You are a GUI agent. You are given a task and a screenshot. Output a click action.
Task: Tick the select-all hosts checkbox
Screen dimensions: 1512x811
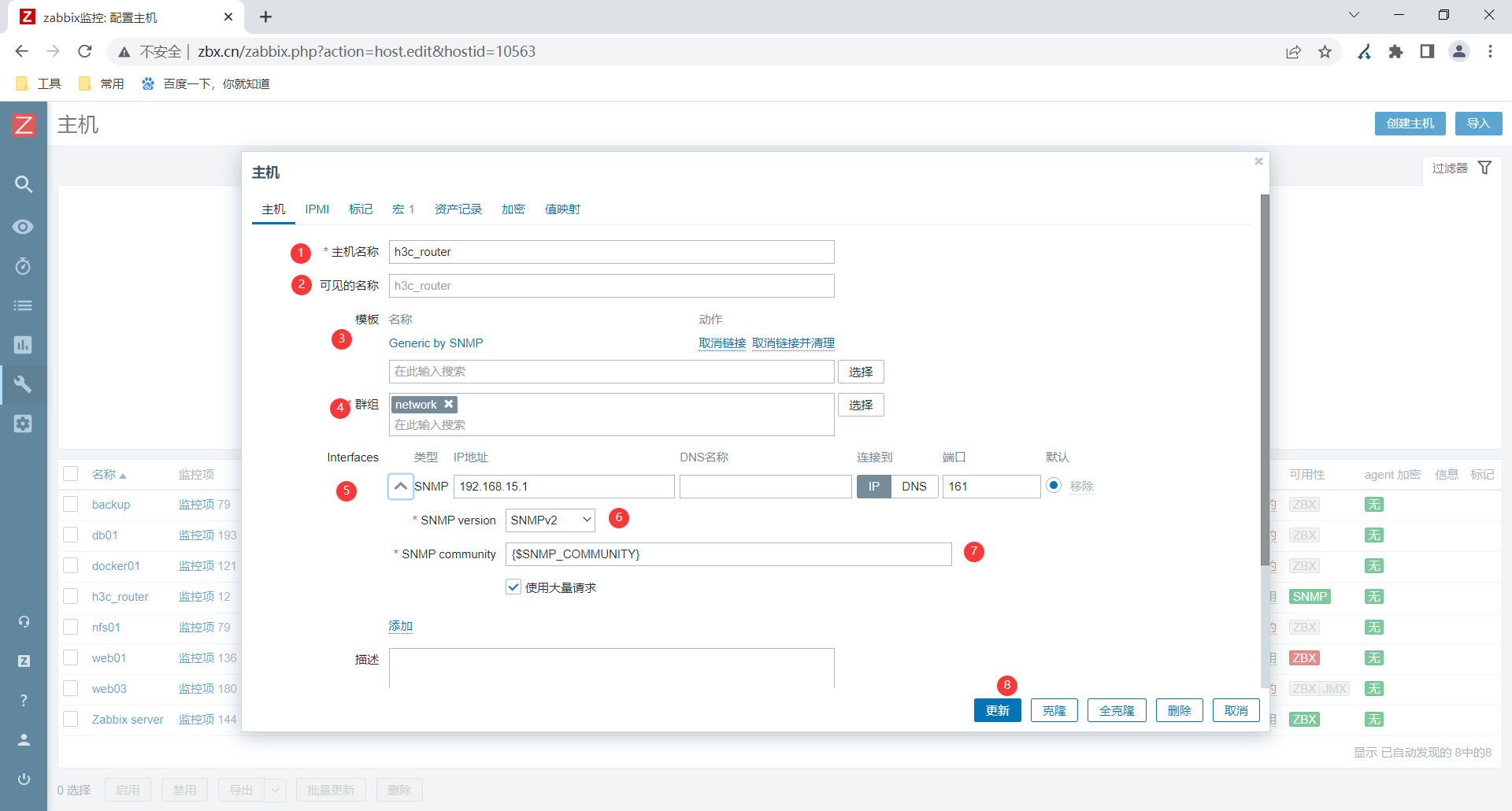71,474
